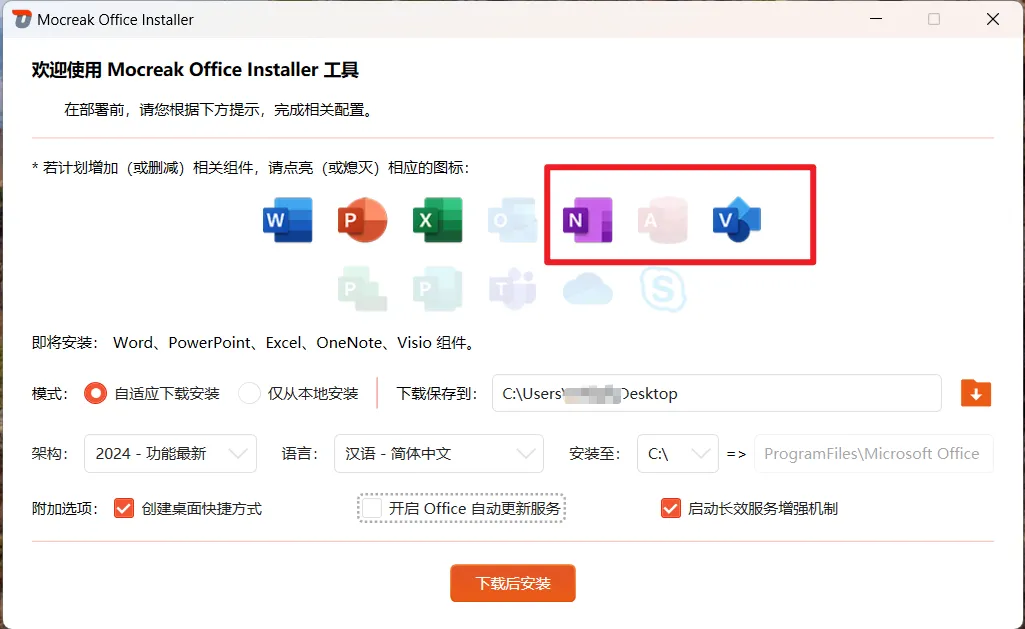Click the 在部署前 instruction text

(x=219, y=110)
